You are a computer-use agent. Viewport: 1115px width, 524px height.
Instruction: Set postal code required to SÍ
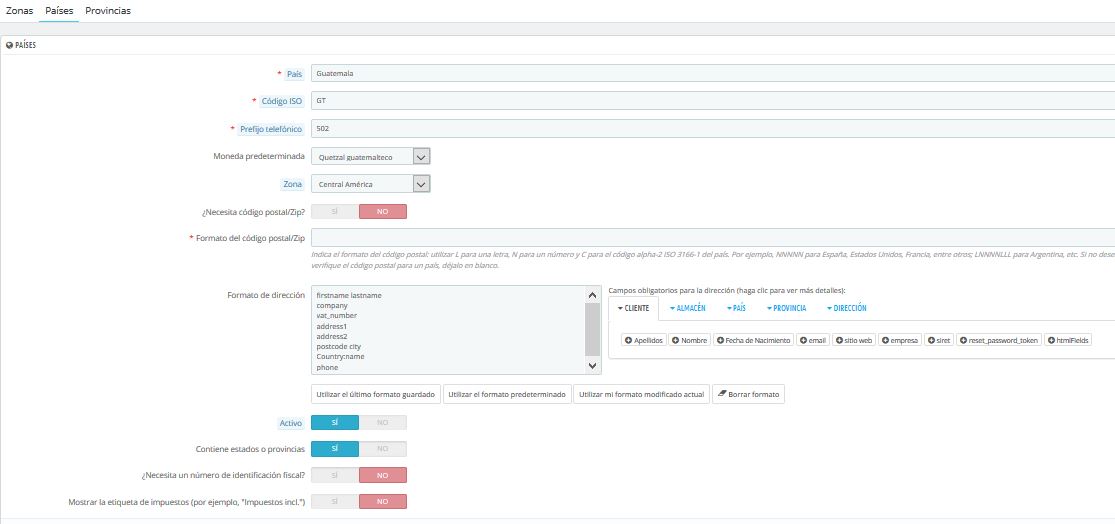click(335, 212)
